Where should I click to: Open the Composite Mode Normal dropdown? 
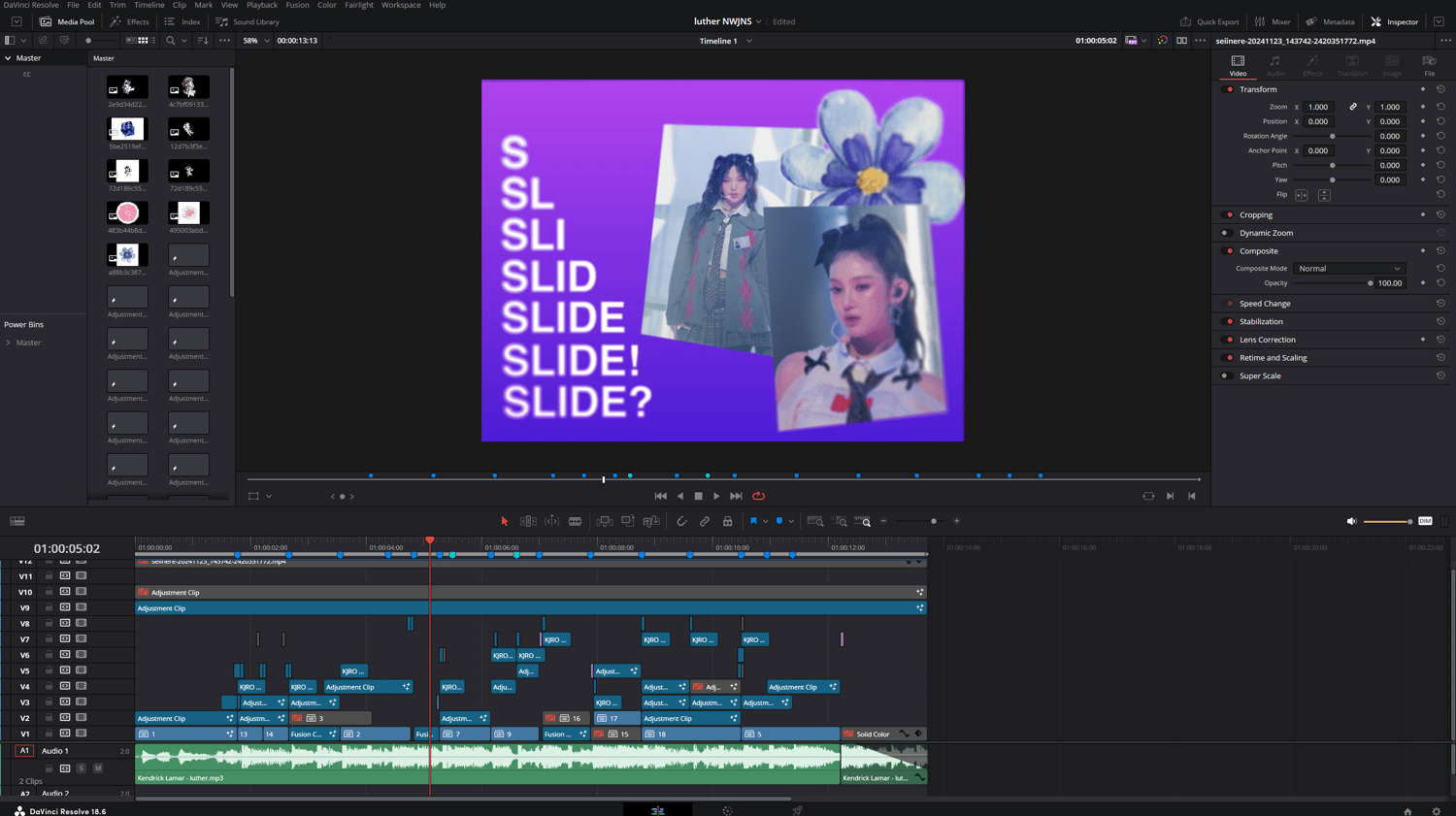[x=1349, y=269]
